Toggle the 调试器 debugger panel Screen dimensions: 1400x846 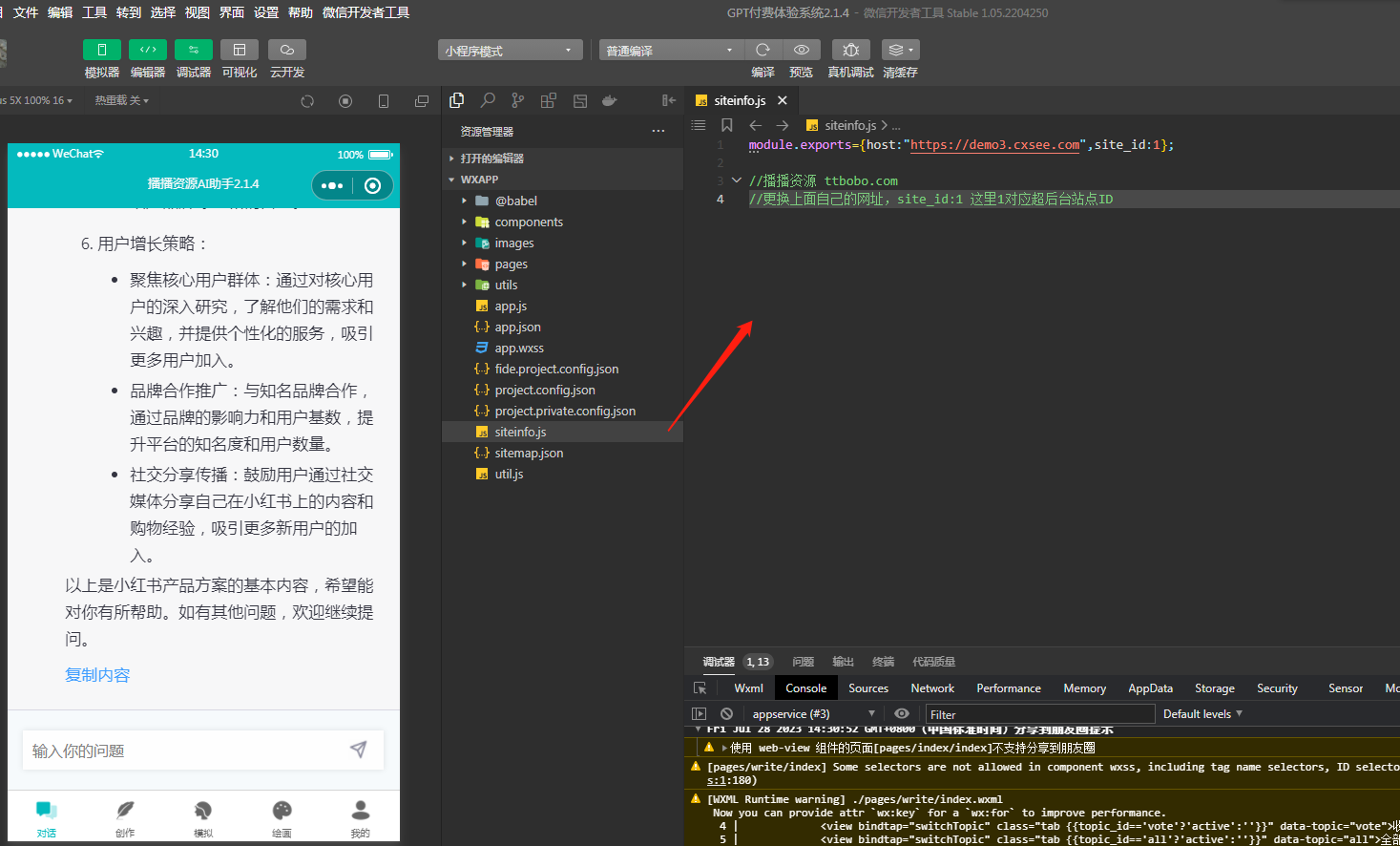(194, 50)
